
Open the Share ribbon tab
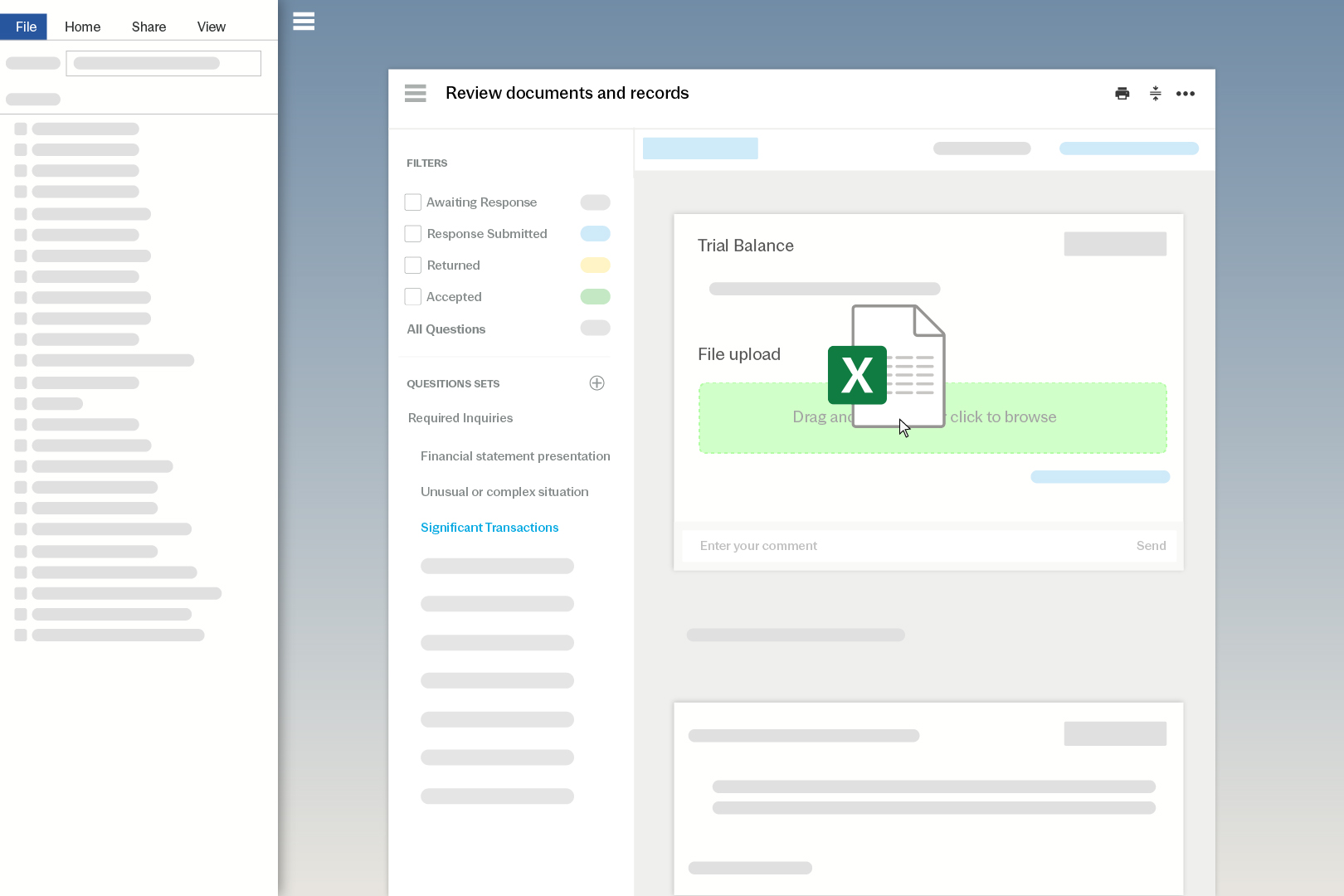click(149, 27)
